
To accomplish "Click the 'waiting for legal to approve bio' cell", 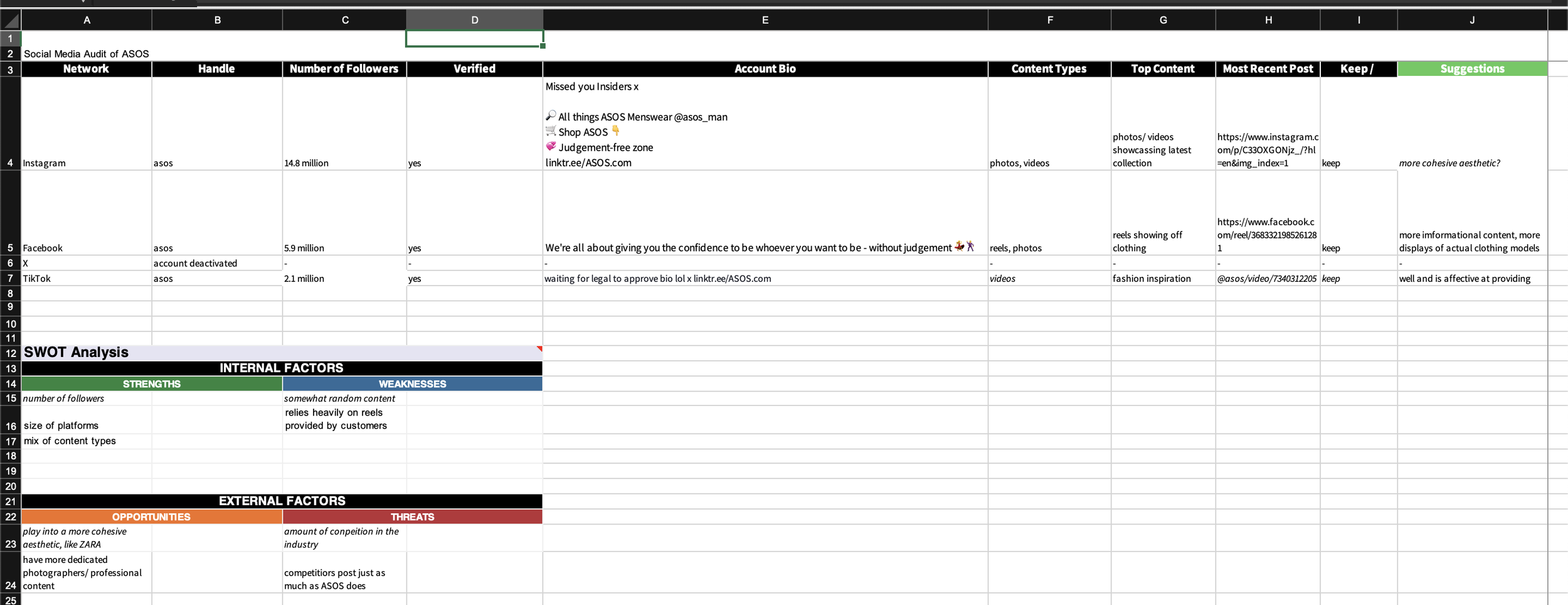I will pyautogui.click(x=765, y=278).
